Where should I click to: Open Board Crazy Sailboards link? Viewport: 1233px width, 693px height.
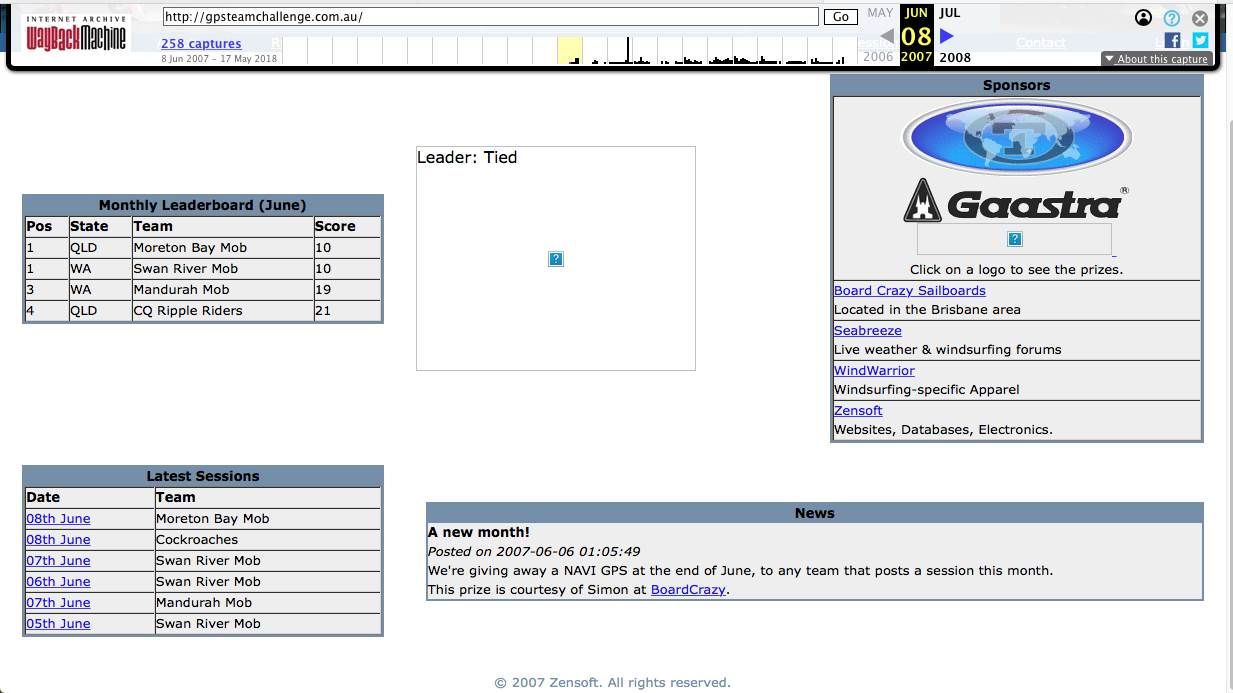point(909,290)
